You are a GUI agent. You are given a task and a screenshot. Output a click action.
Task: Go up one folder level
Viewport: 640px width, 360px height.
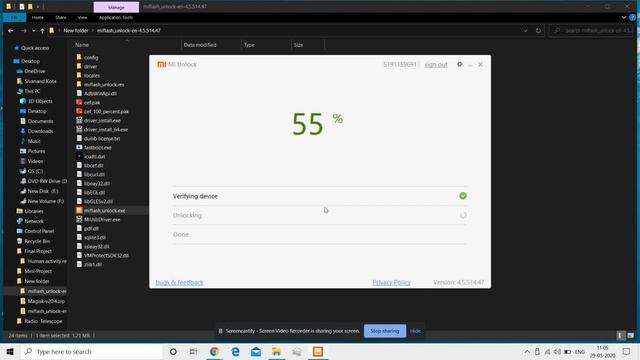click(x=42, y=31)
